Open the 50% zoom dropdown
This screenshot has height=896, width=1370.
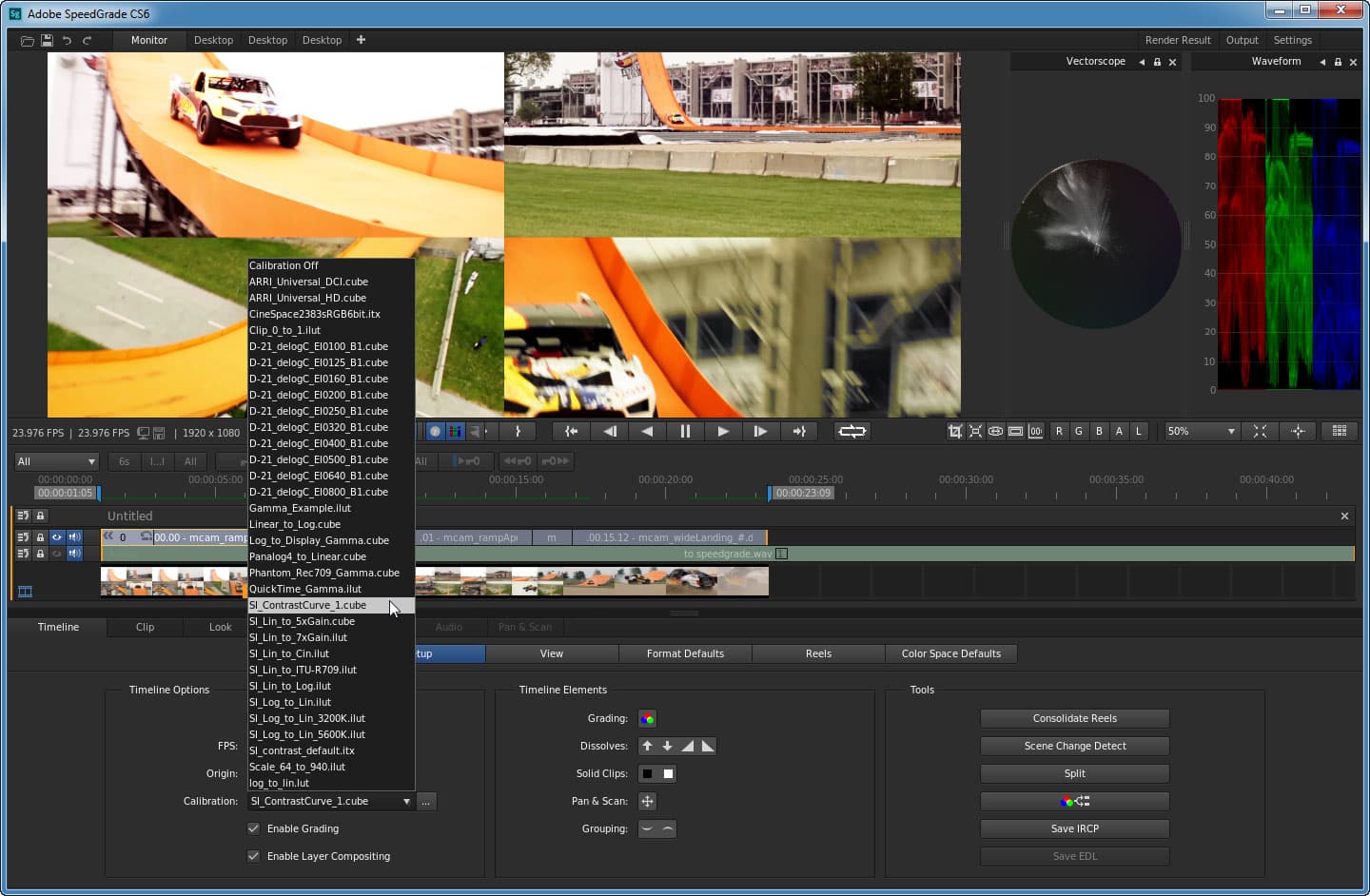point(1202,432)
